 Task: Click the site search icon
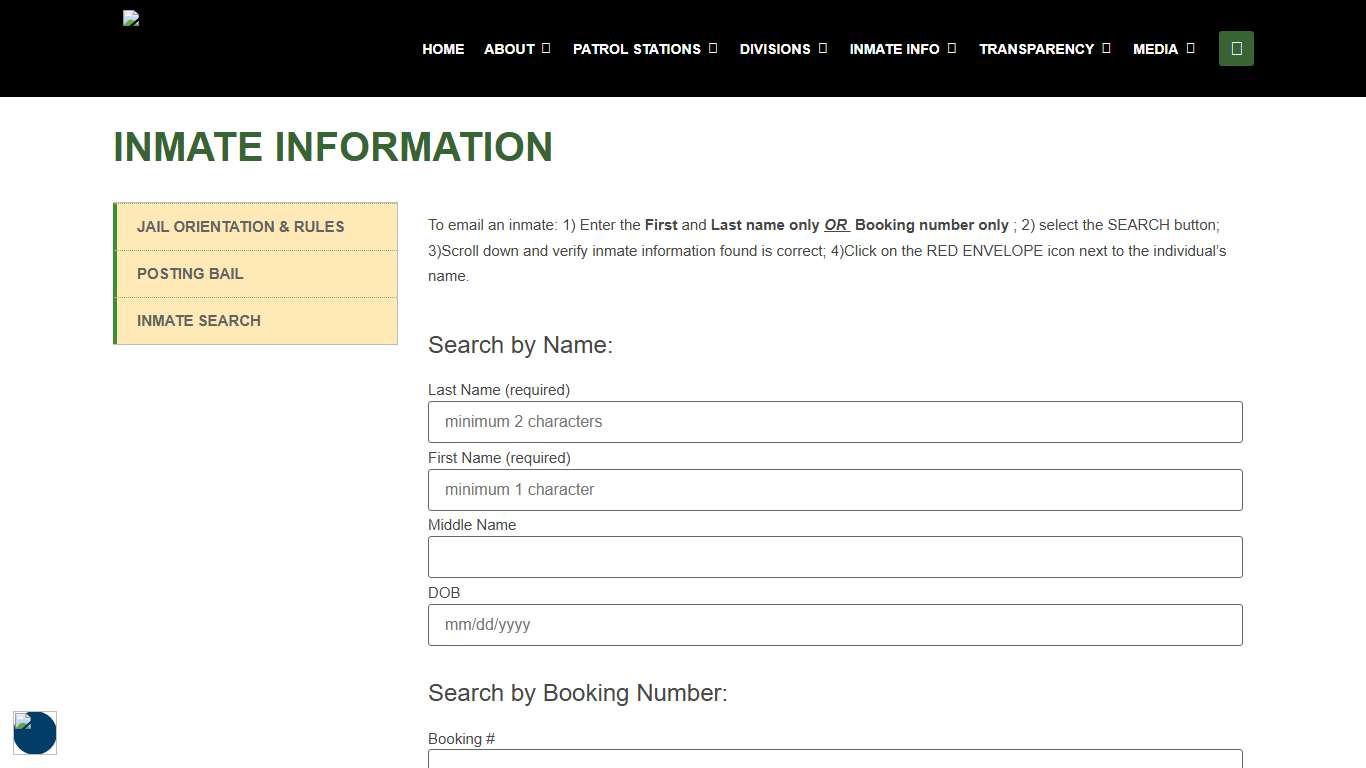pyautogui.click(x=1236, y=48)
